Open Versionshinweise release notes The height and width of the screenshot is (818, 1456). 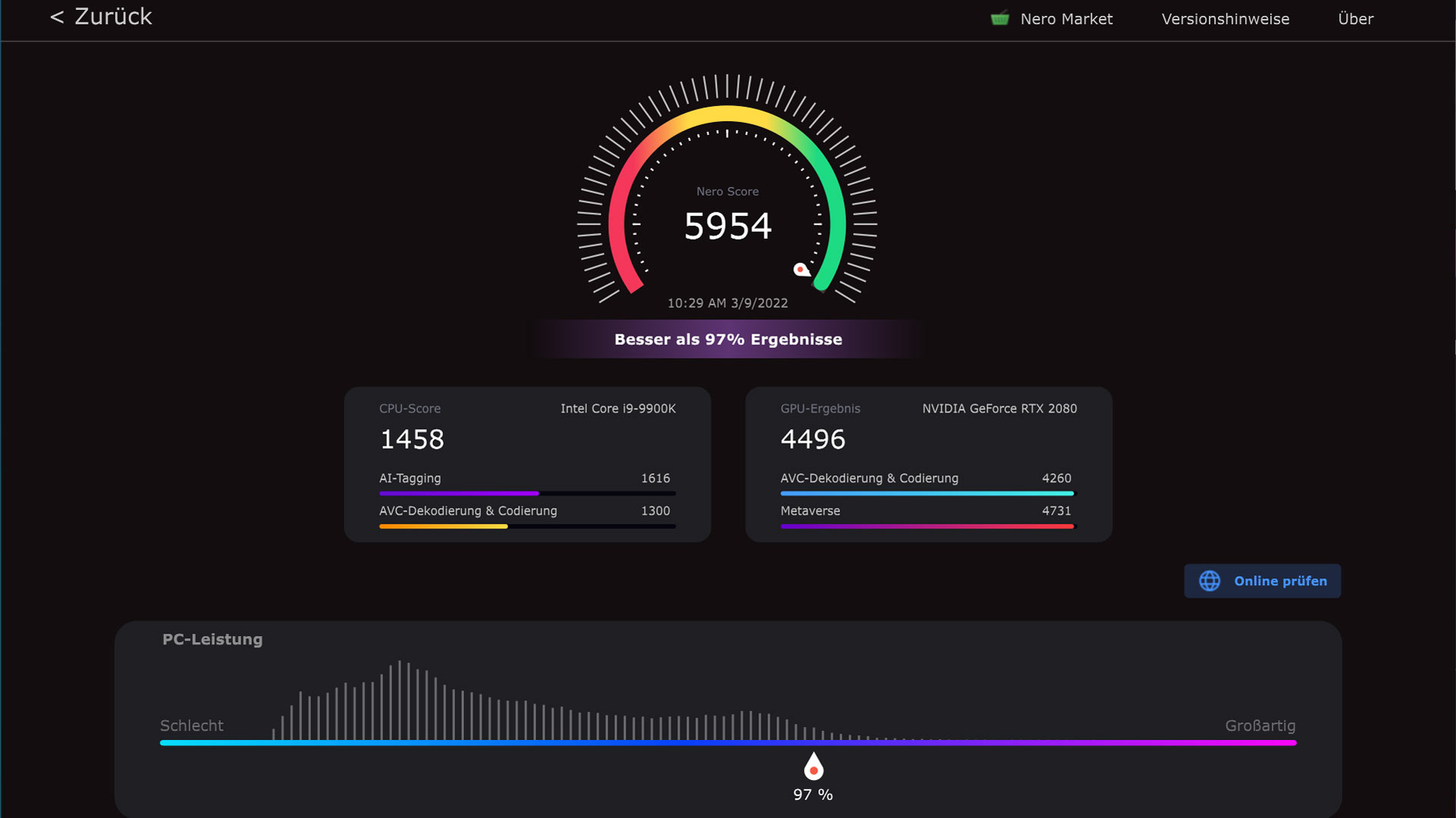point(1225,19)
